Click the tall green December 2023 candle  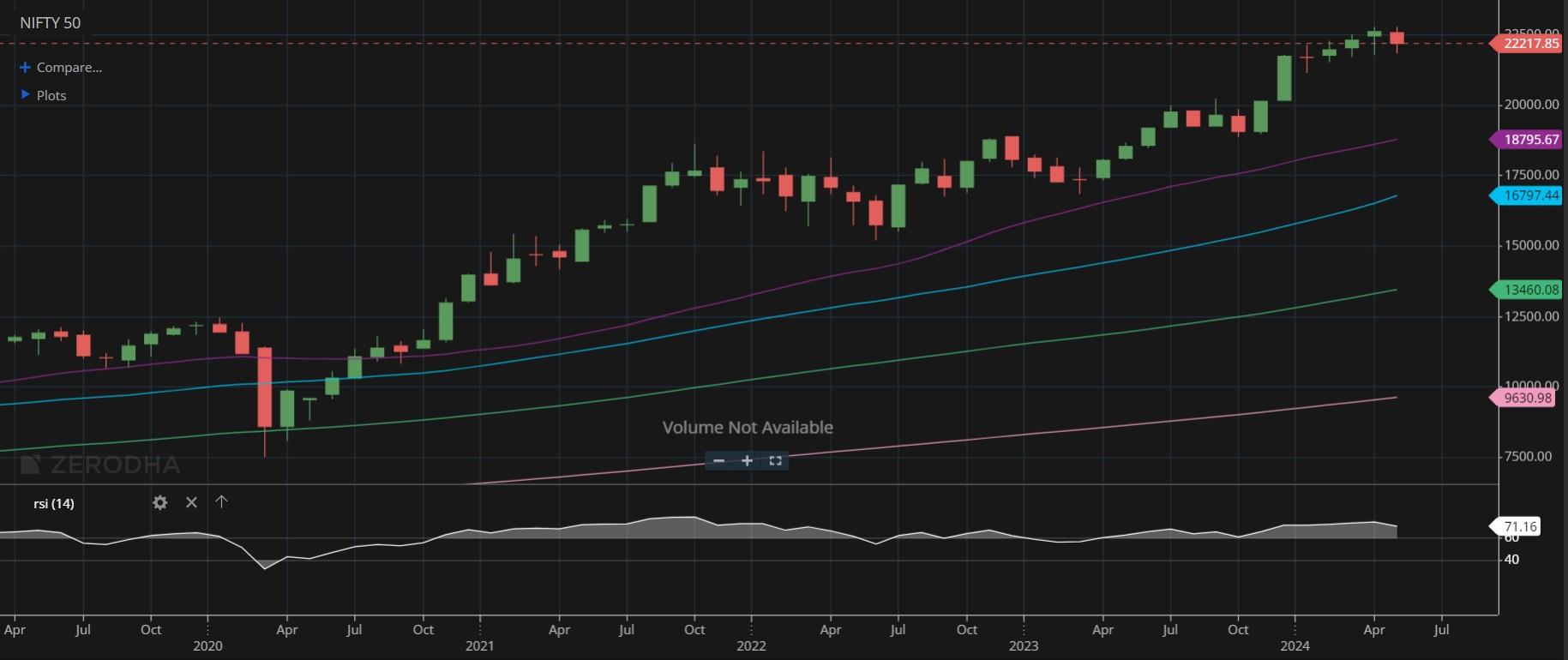pyautogui.click(x=1284, y=78)
